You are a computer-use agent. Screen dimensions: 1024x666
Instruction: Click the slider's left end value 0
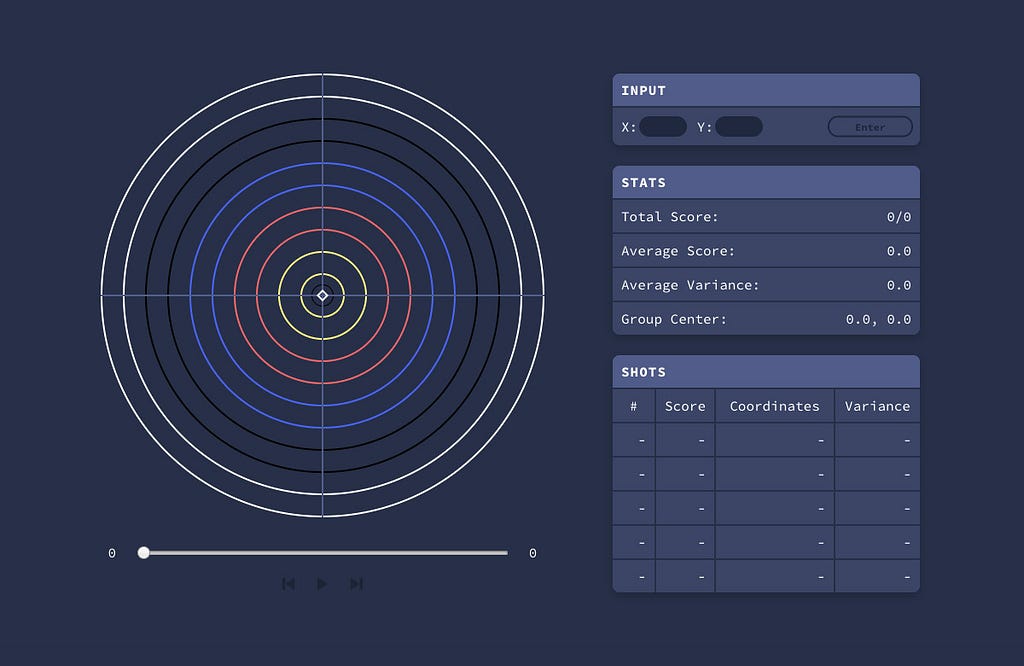(x=112, y=554)
